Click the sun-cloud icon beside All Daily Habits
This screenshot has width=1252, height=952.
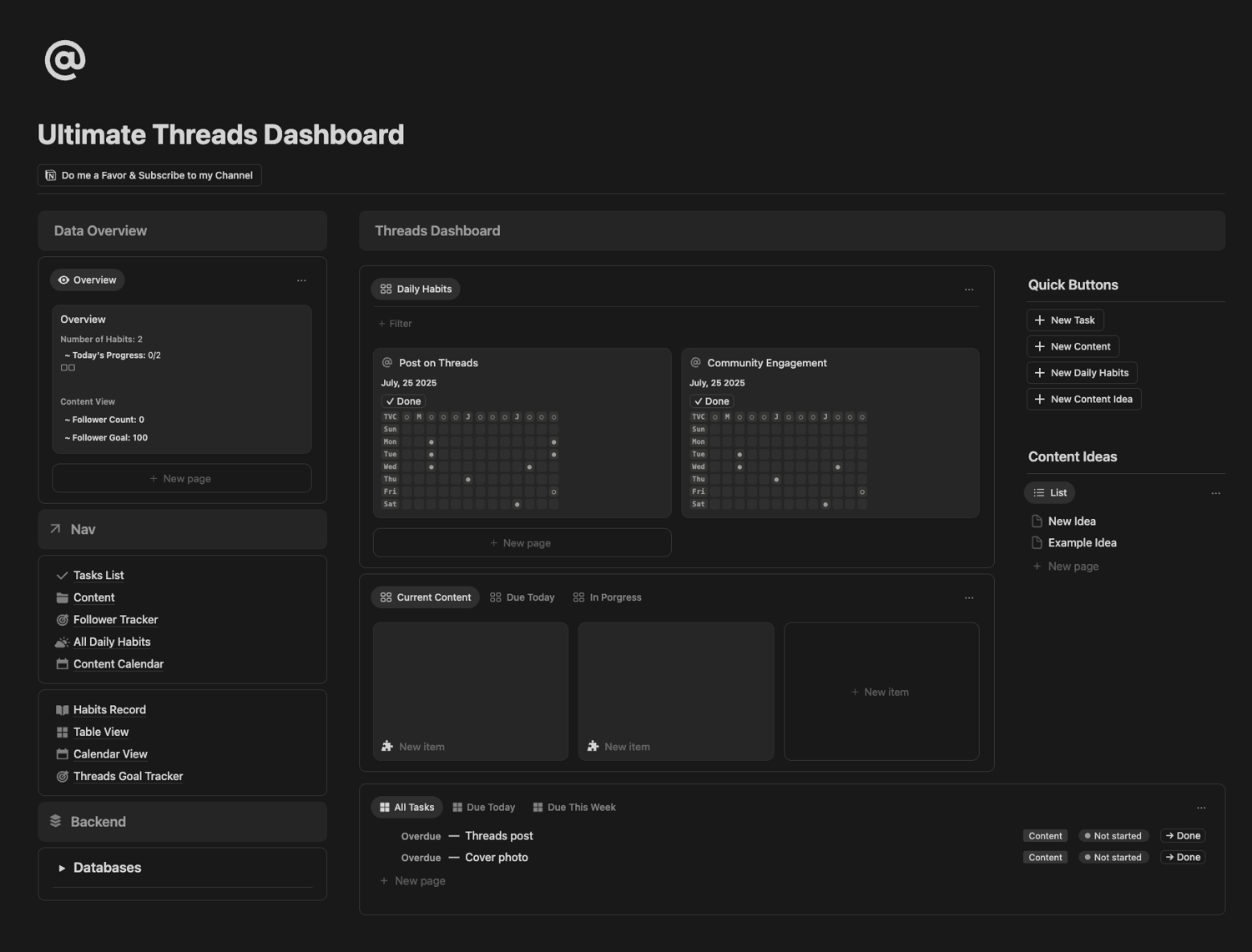click(x=62, y=642)
